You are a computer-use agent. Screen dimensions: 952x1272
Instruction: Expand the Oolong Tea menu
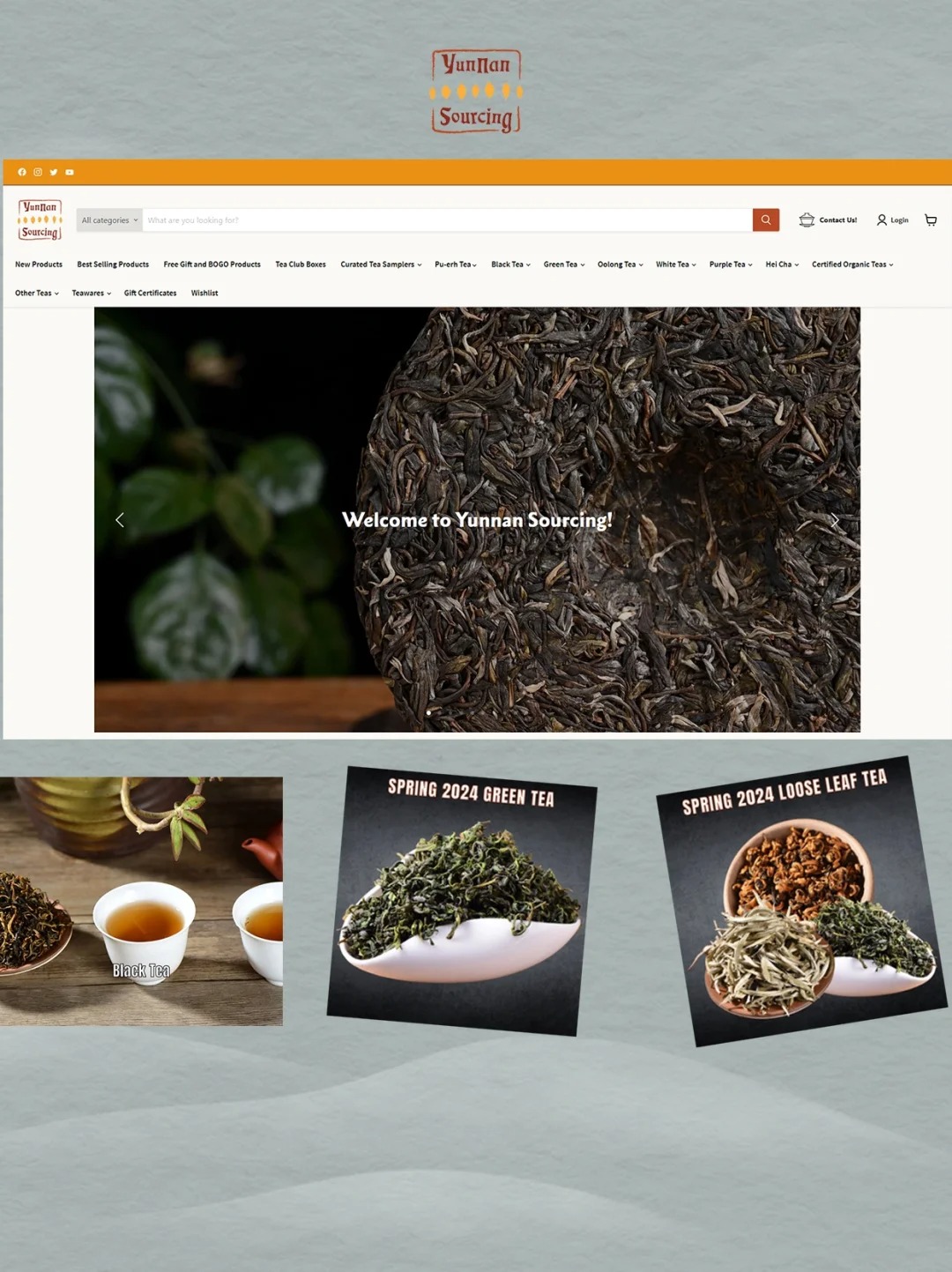[621, 264]
